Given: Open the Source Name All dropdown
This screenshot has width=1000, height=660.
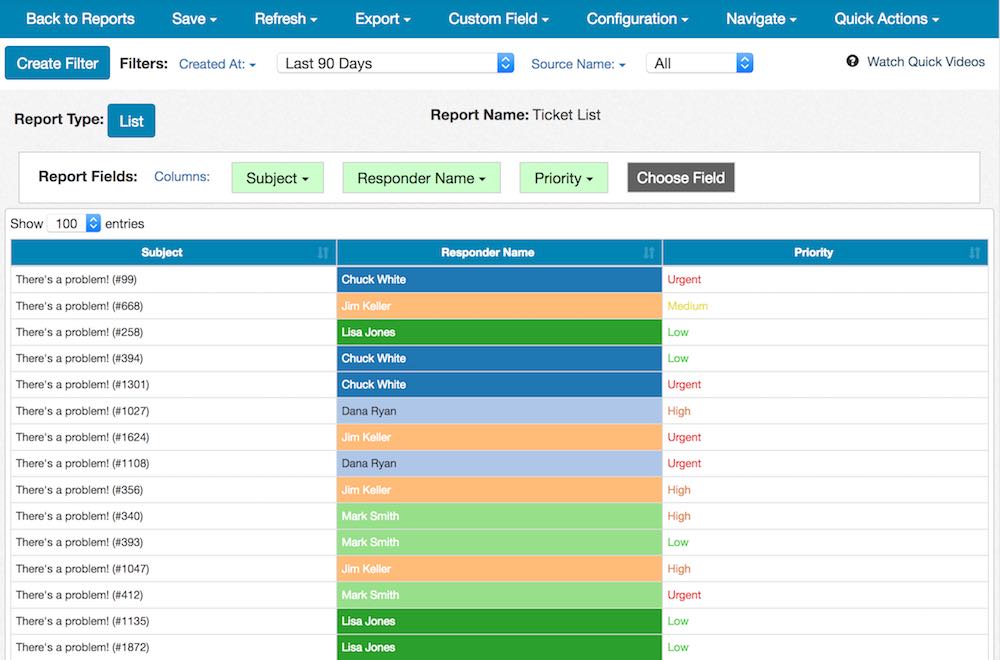Looking at the screenshot, I should click(699, 63).
